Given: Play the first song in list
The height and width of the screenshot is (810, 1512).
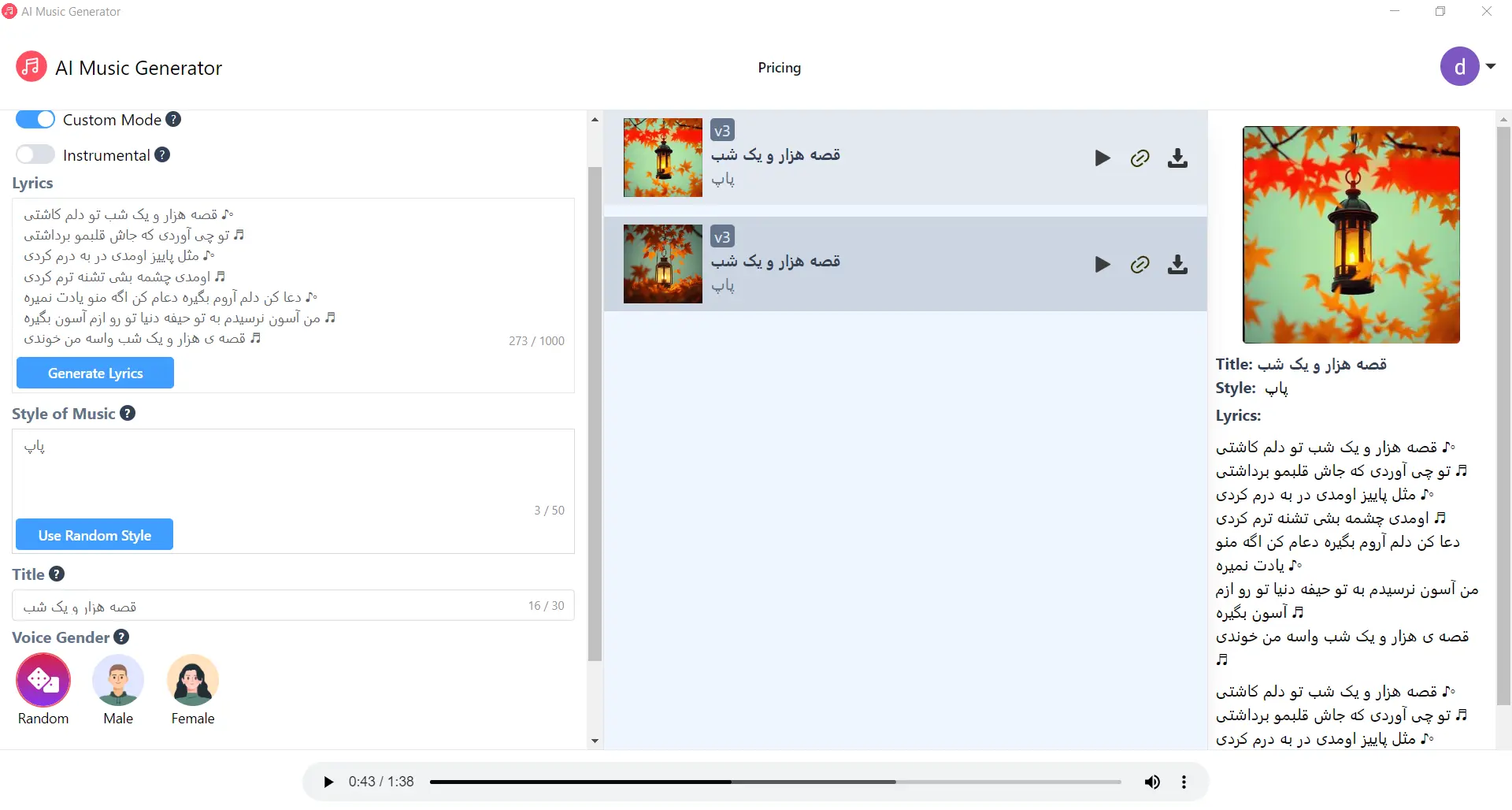Looking at the screenshot, I should 1102,158.
